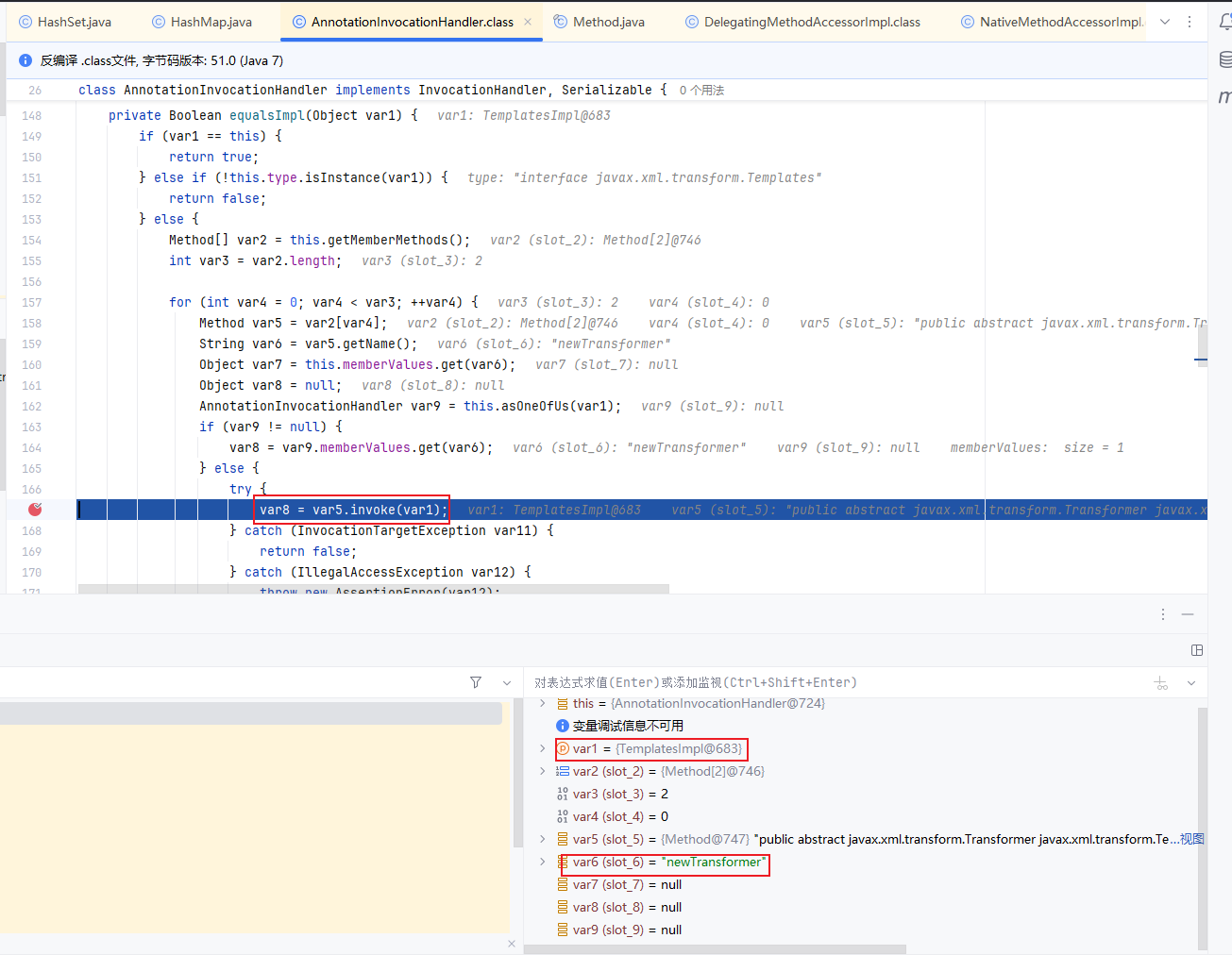Switch to the HashSet.java tab
Screen dimensions: 1232x955
(64, 22)
